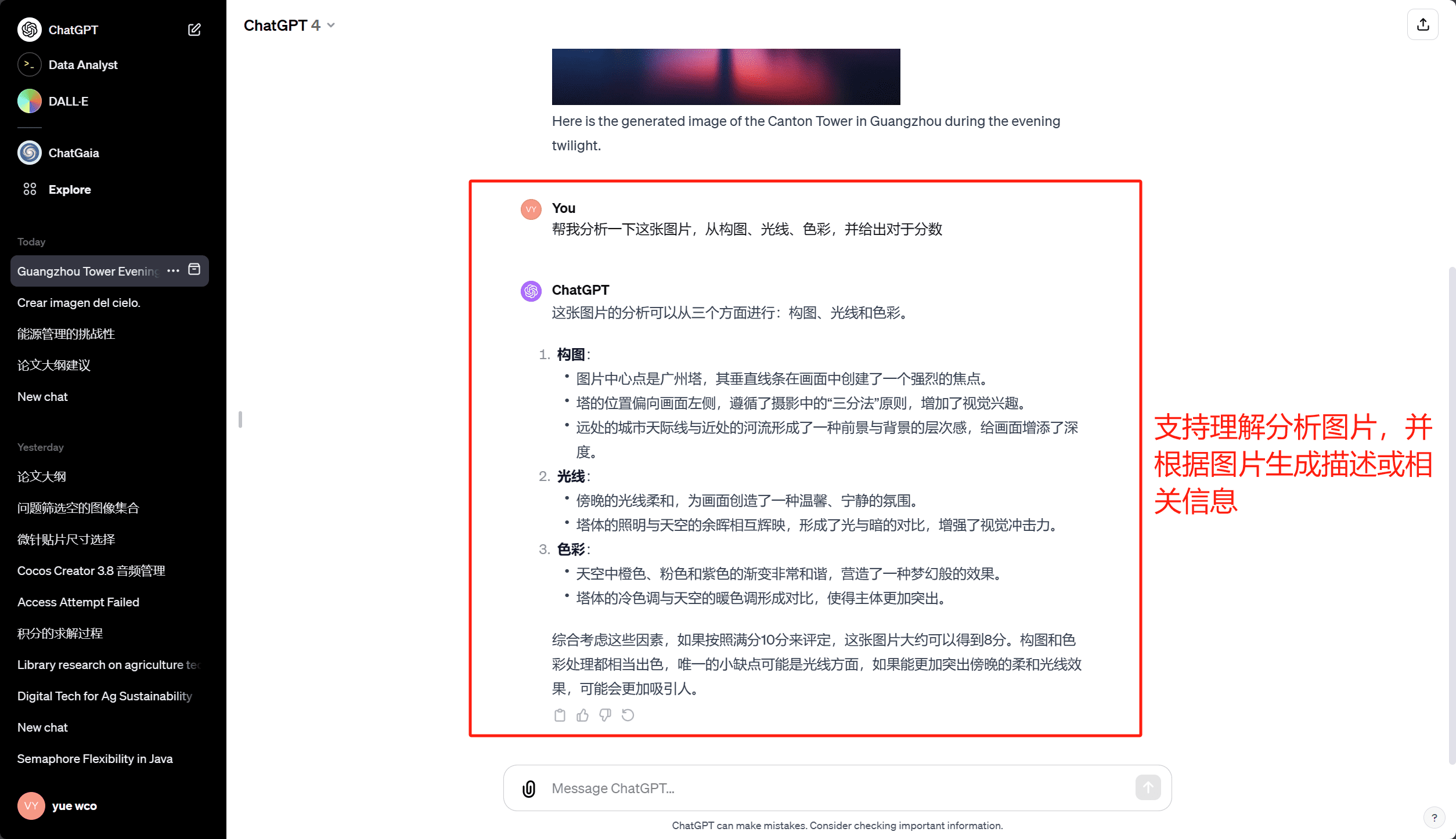Click the DALL-E sidebar icon
The image size is (1456, 839).
tap(29, 100)
